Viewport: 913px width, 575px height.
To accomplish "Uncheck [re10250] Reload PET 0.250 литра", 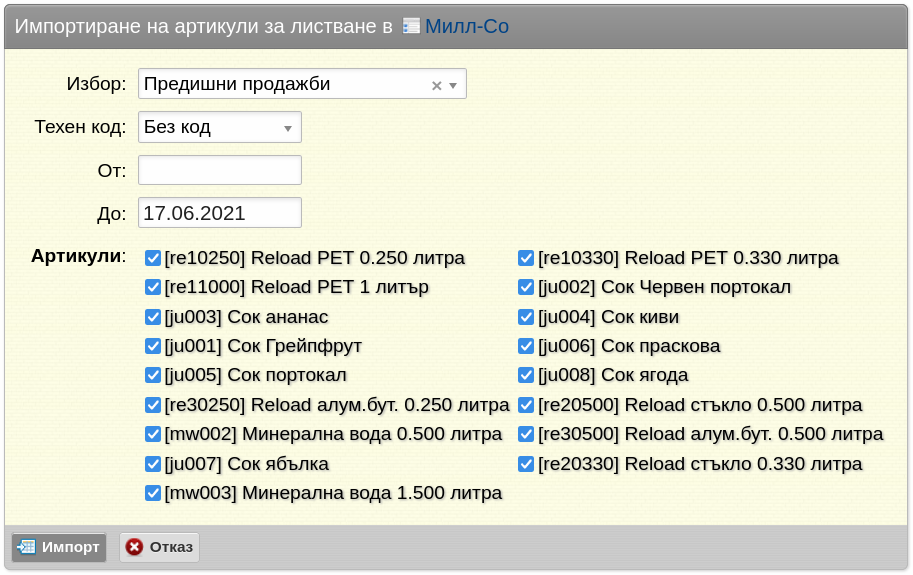I will [x=153, y=258].
